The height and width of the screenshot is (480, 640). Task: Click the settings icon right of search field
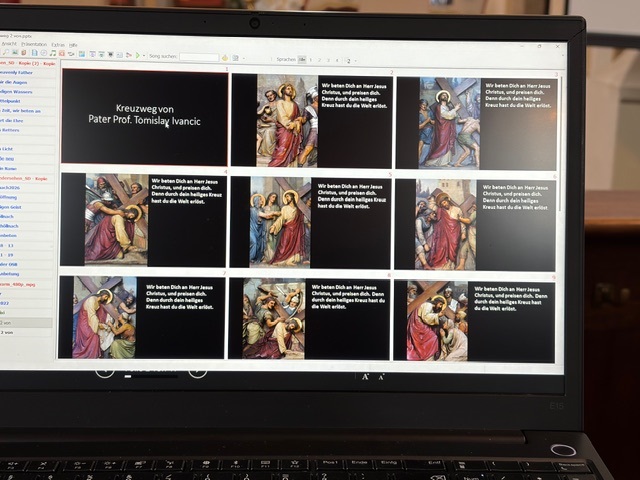pyautogui.click(x=236, y=58)
